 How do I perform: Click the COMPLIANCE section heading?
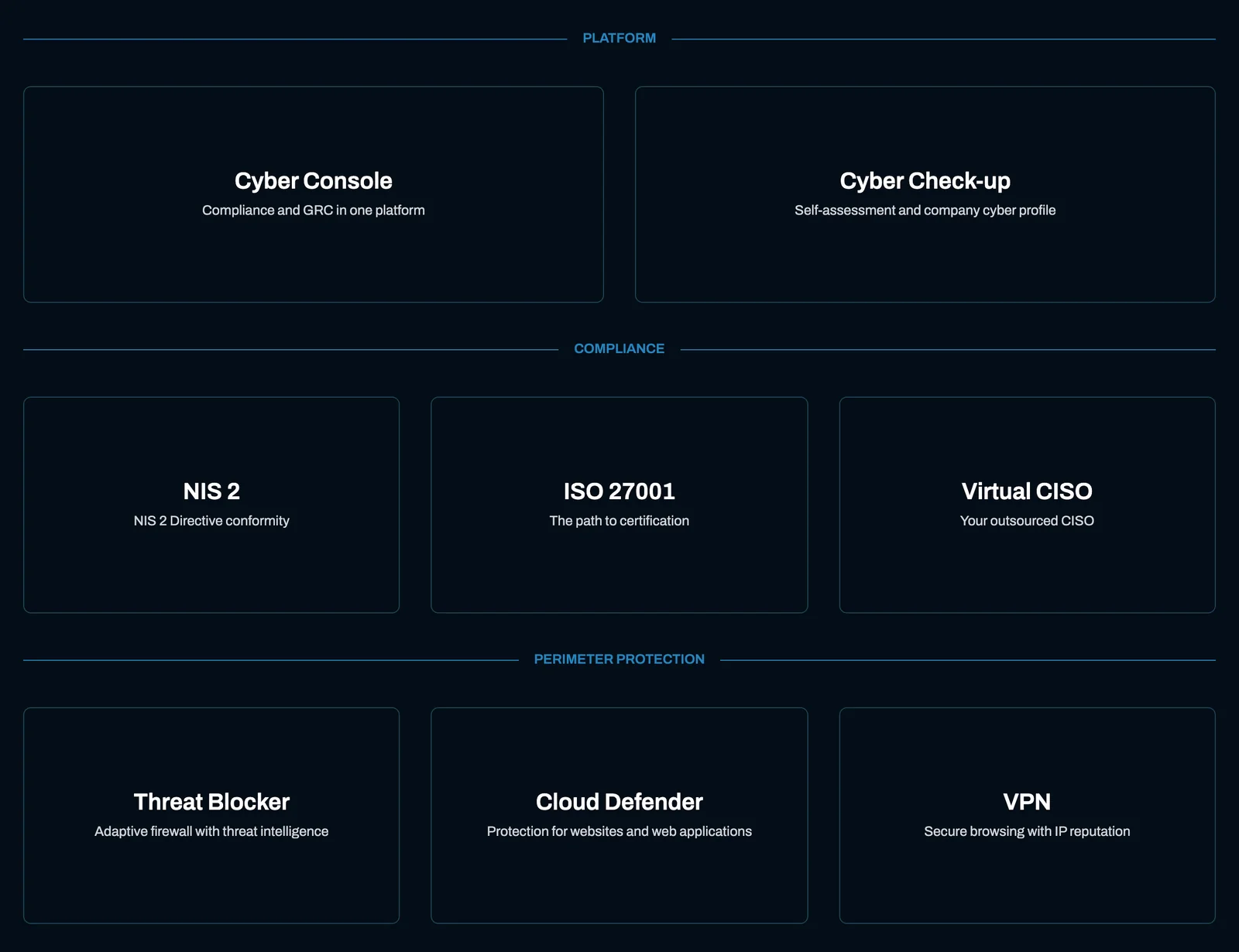619,348
